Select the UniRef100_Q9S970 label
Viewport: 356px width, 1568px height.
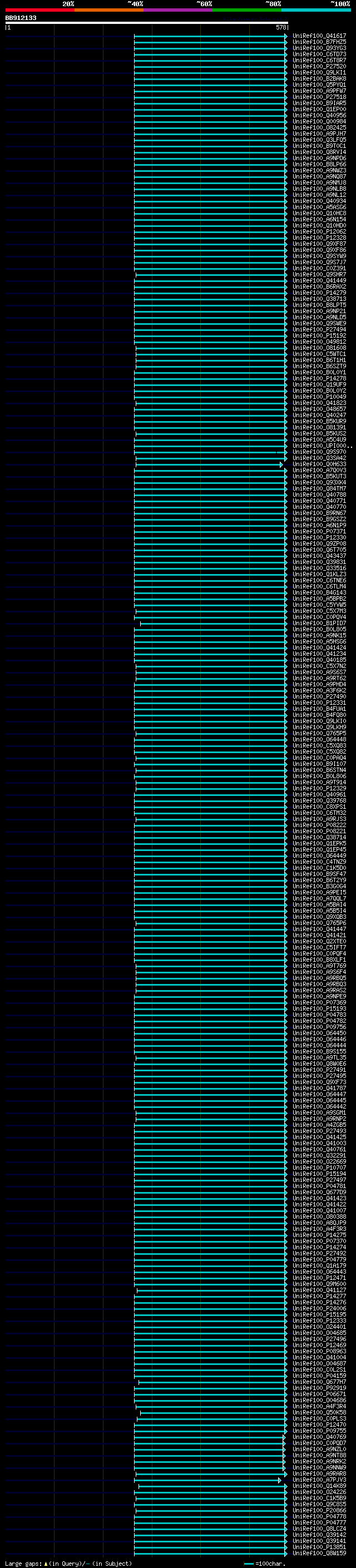tap(319, 452)
